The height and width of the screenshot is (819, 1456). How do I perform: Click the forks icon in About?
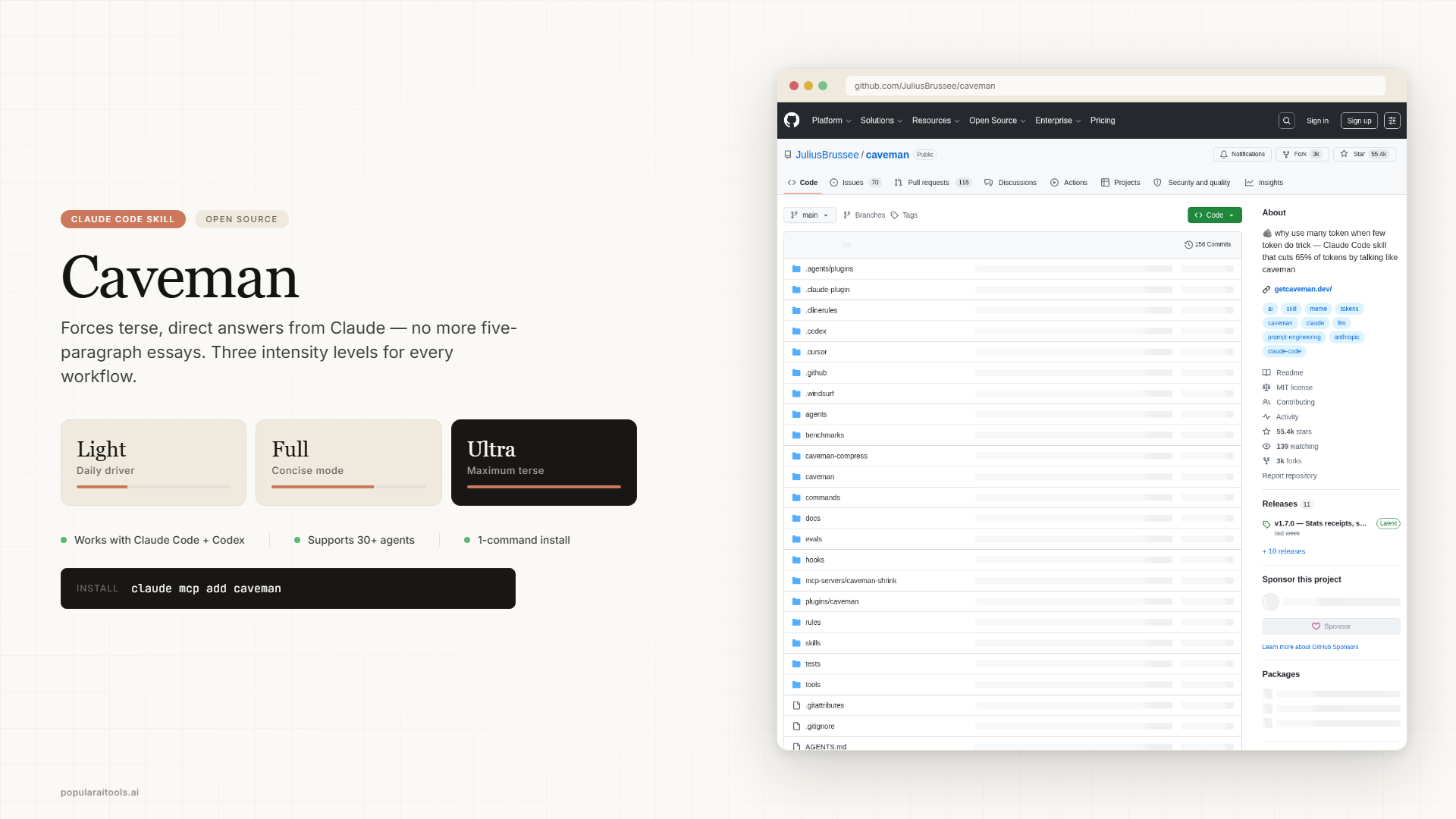1266,461
